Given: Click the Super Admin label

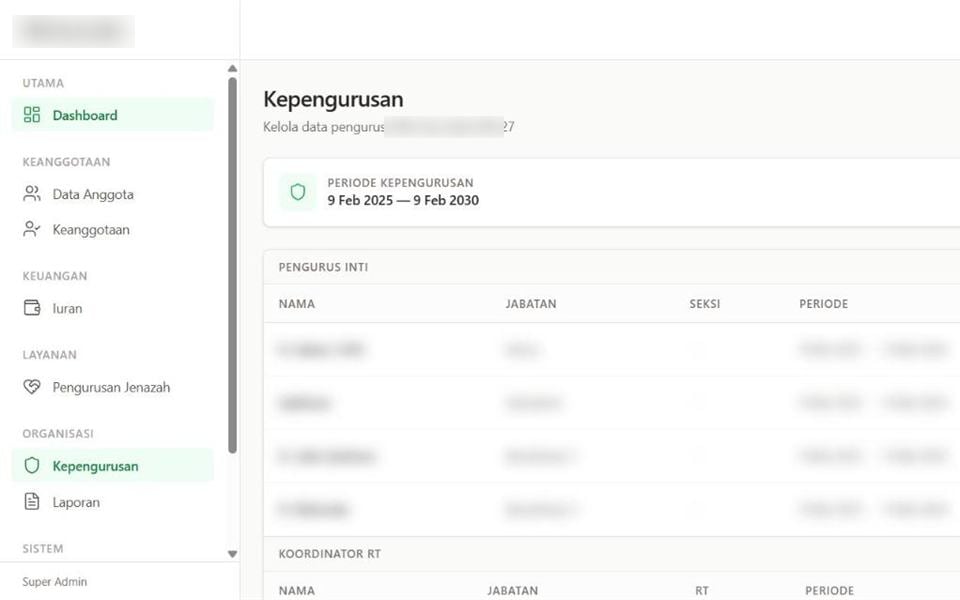Looking at the screenshot, I should pyautogui.click(x=54, y=582).
